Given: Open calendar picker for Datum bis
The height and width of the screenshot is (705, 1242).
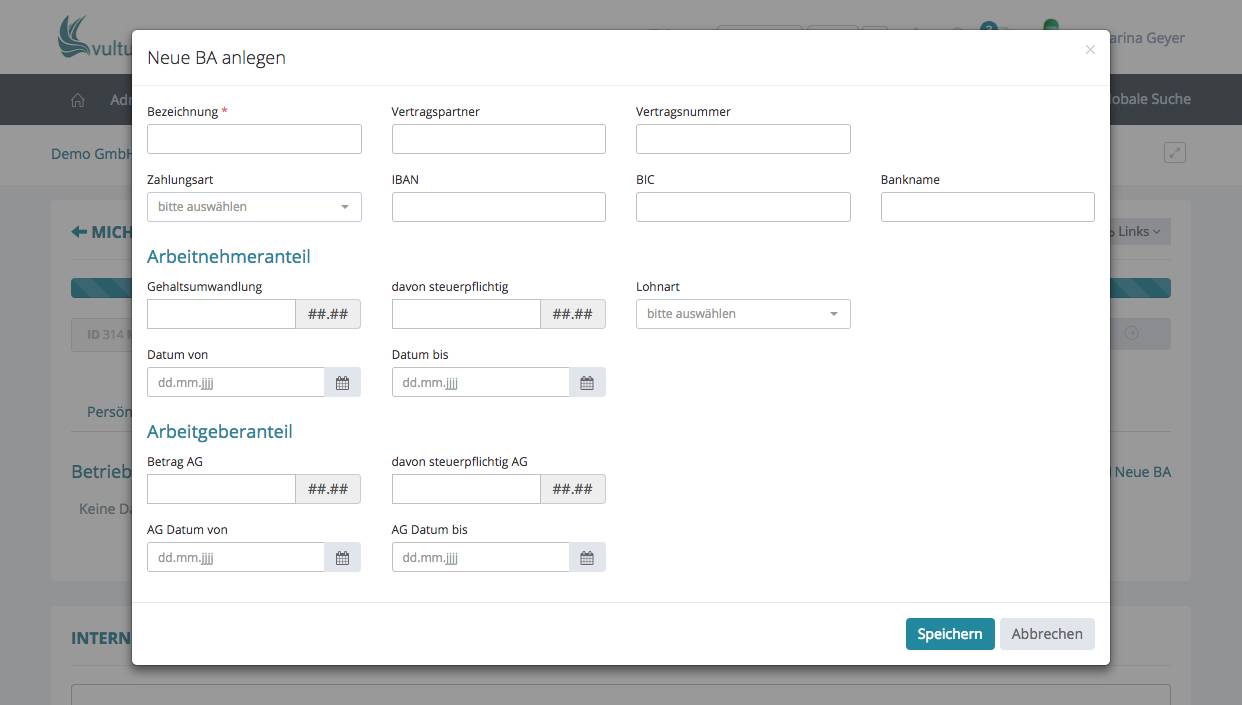Looking at the screenshot, I should 587,383.
